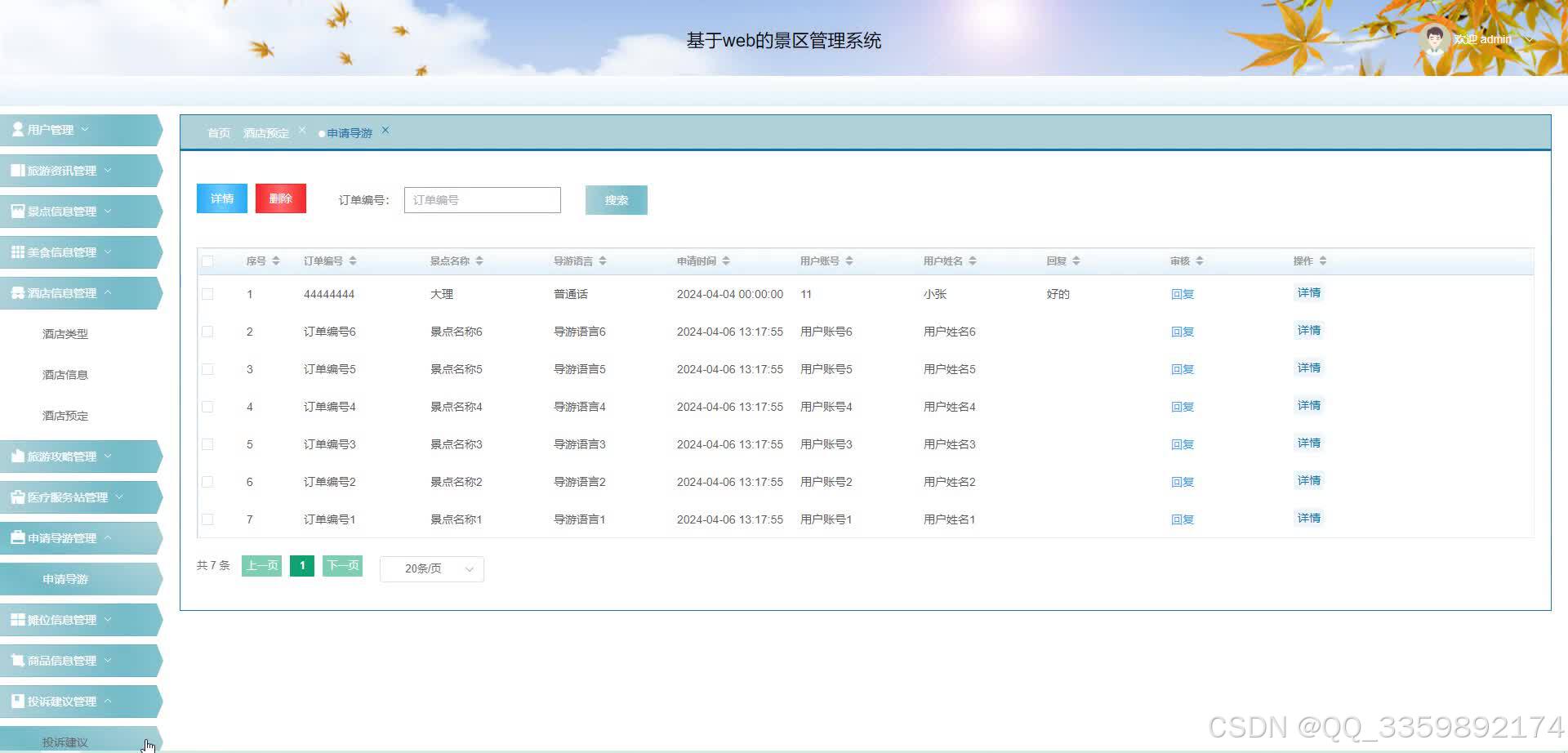Switch to the 酒店预定 tab

coord(266,133)
